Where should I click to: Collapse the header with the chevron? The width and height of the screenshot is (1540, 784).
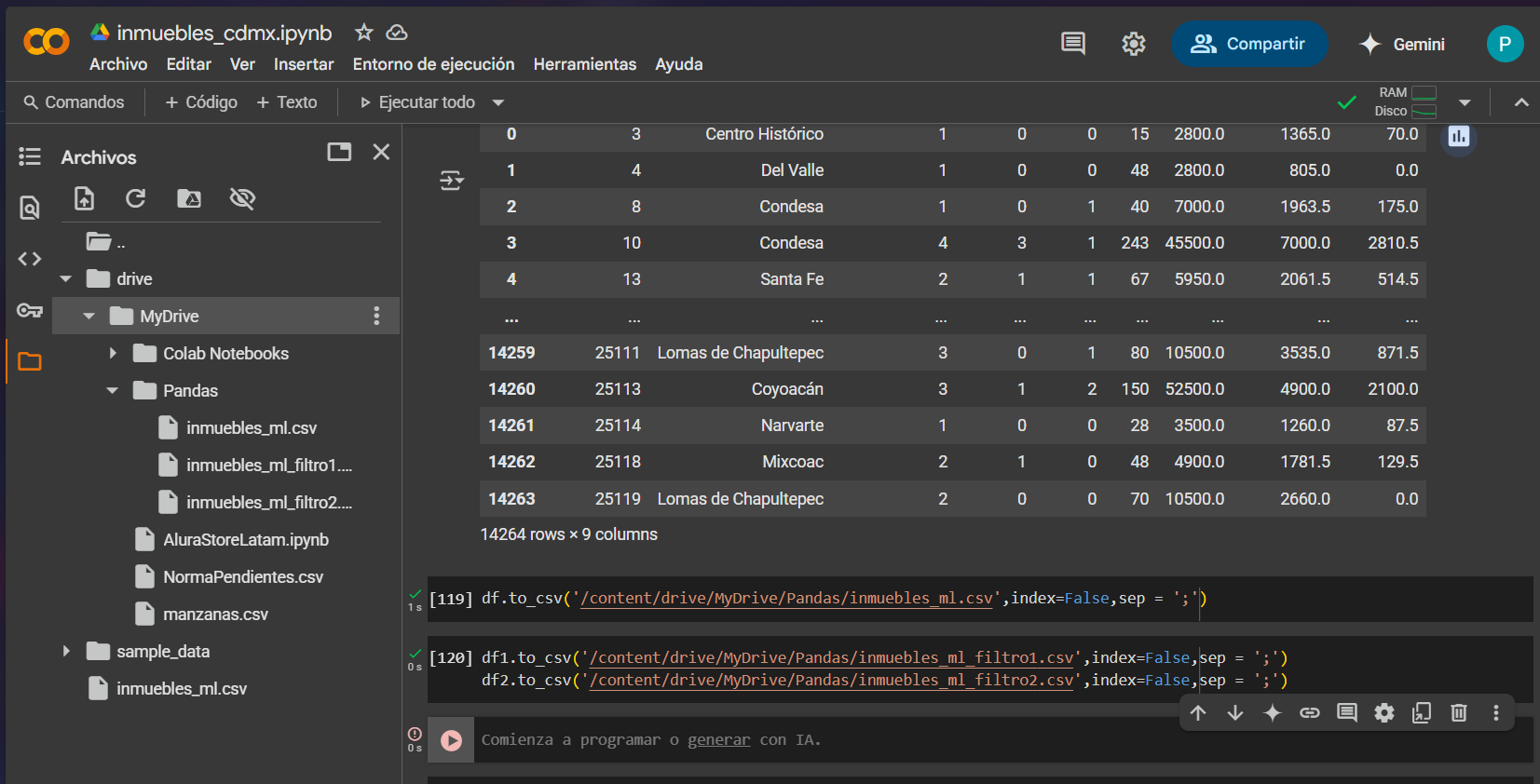1521,102
